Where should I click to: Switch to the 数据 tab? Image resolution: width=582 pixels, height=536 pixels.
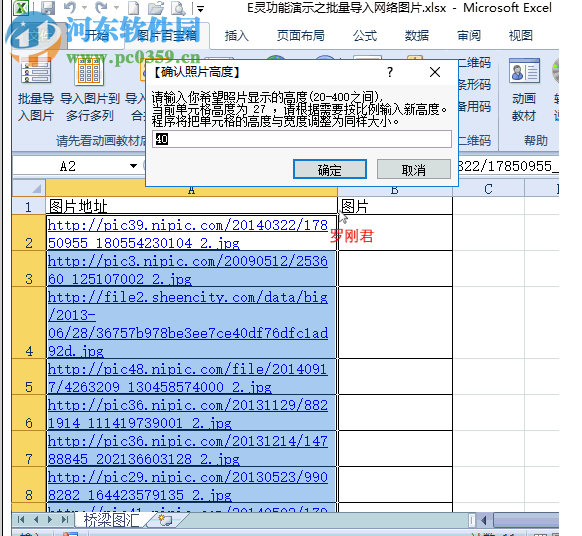tap(416, 36)
